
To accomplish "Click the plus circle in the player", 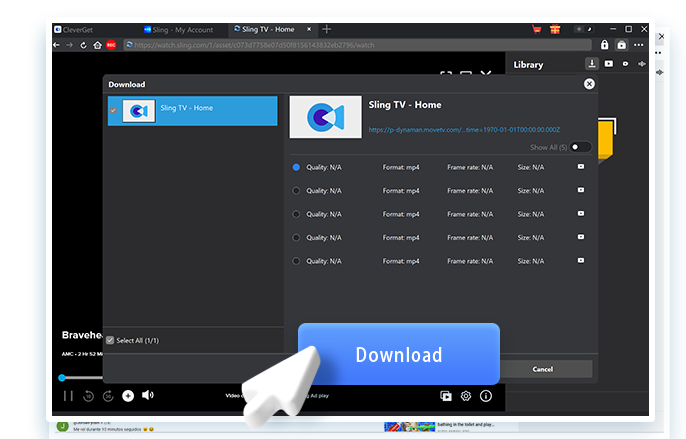I will 128,396.
